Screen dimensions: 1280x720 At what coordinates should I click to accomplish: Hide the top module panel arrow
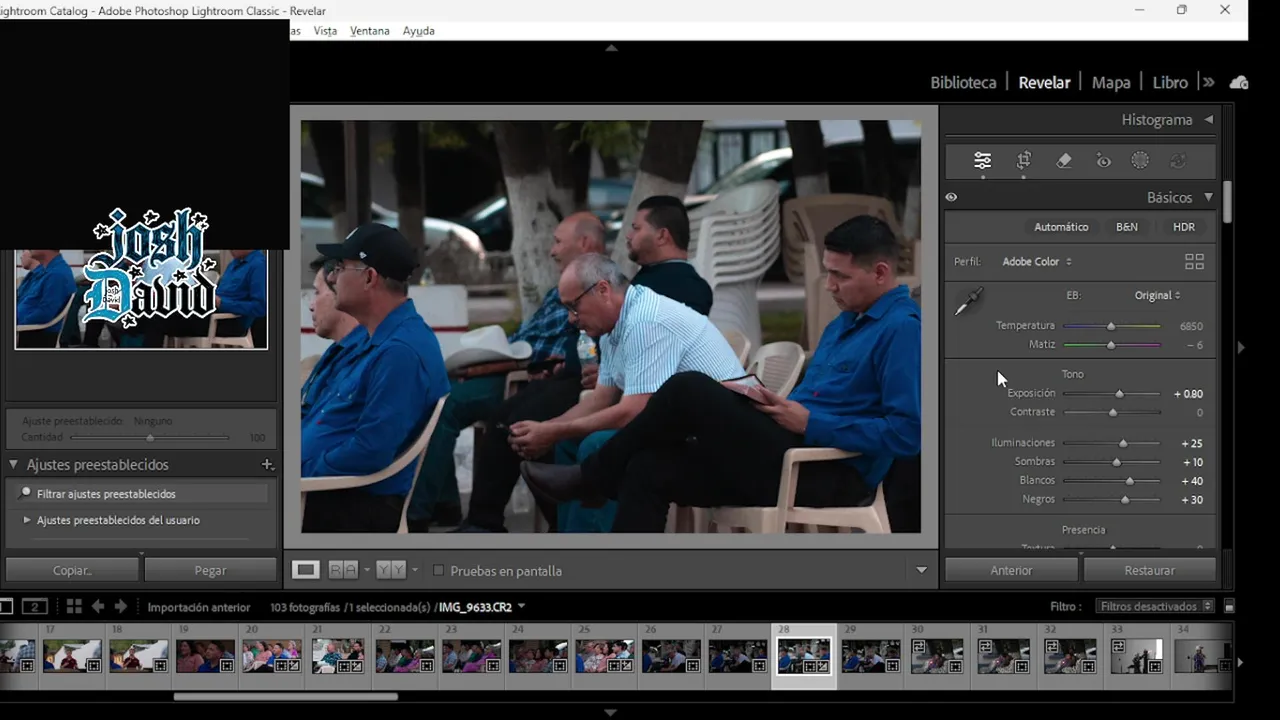coord(611,47)
